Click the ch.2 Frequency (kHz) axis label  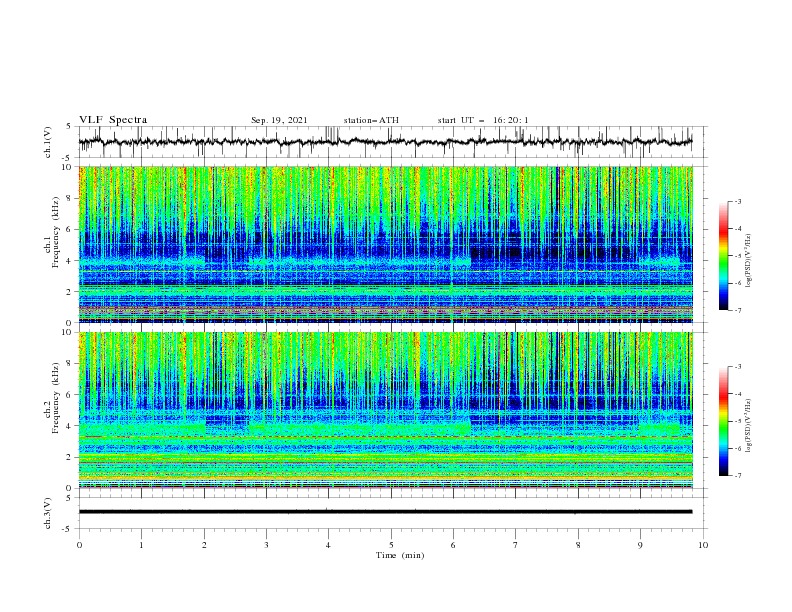click(x=52, y=397)
